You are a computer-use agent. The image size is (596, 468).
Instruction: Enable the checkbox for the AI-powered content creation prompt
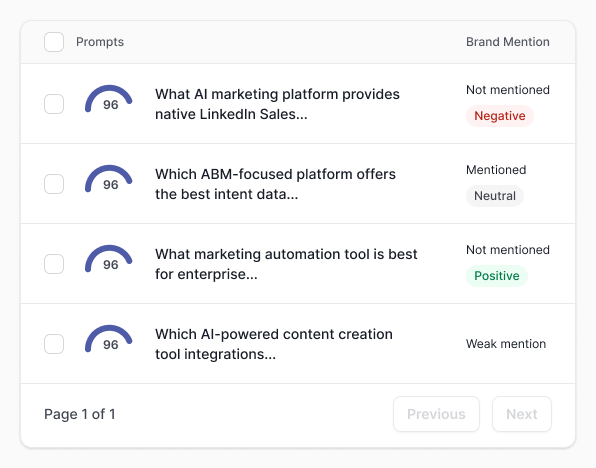tap(54, 344)
